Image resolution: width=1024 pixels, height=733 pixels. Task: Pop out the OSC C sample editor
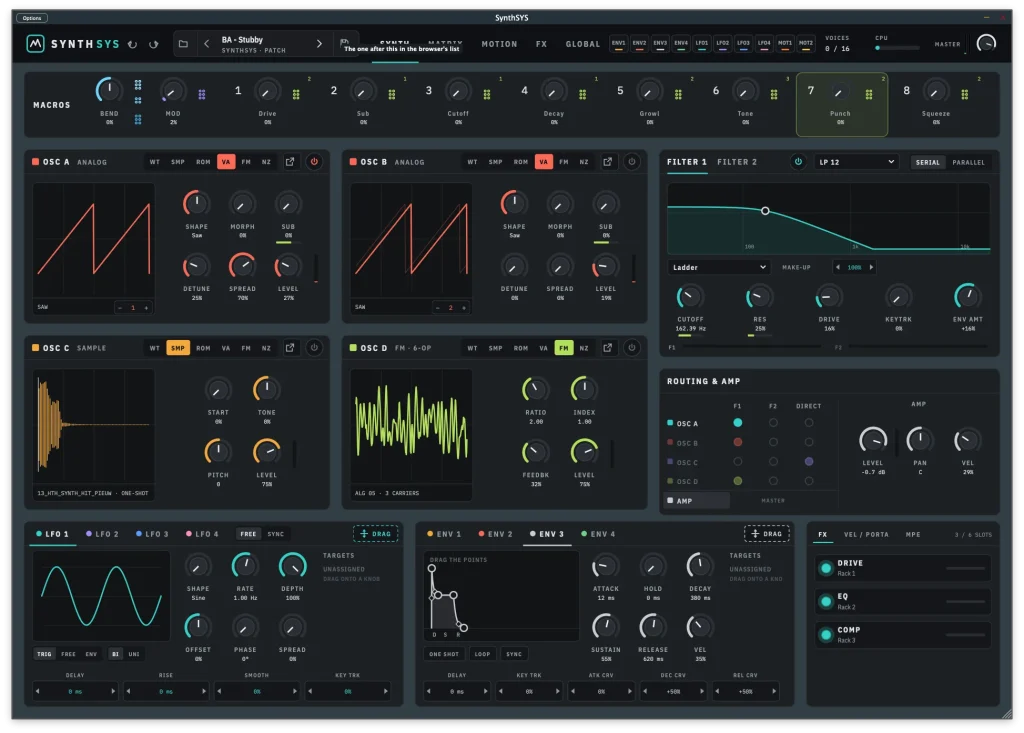(x=290, y=348)
